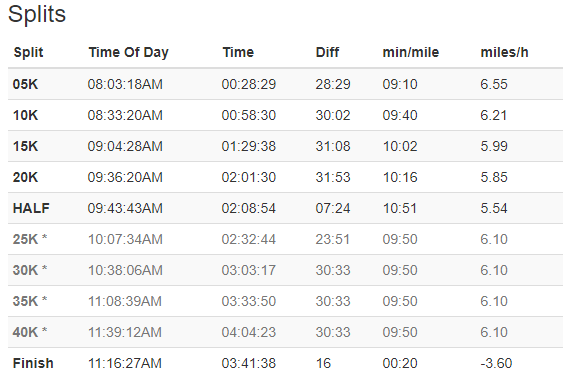Image resolution: width=575 pixels, height=384 pixels.
Task: Click the miles/h column header
Action: point(504,52)
